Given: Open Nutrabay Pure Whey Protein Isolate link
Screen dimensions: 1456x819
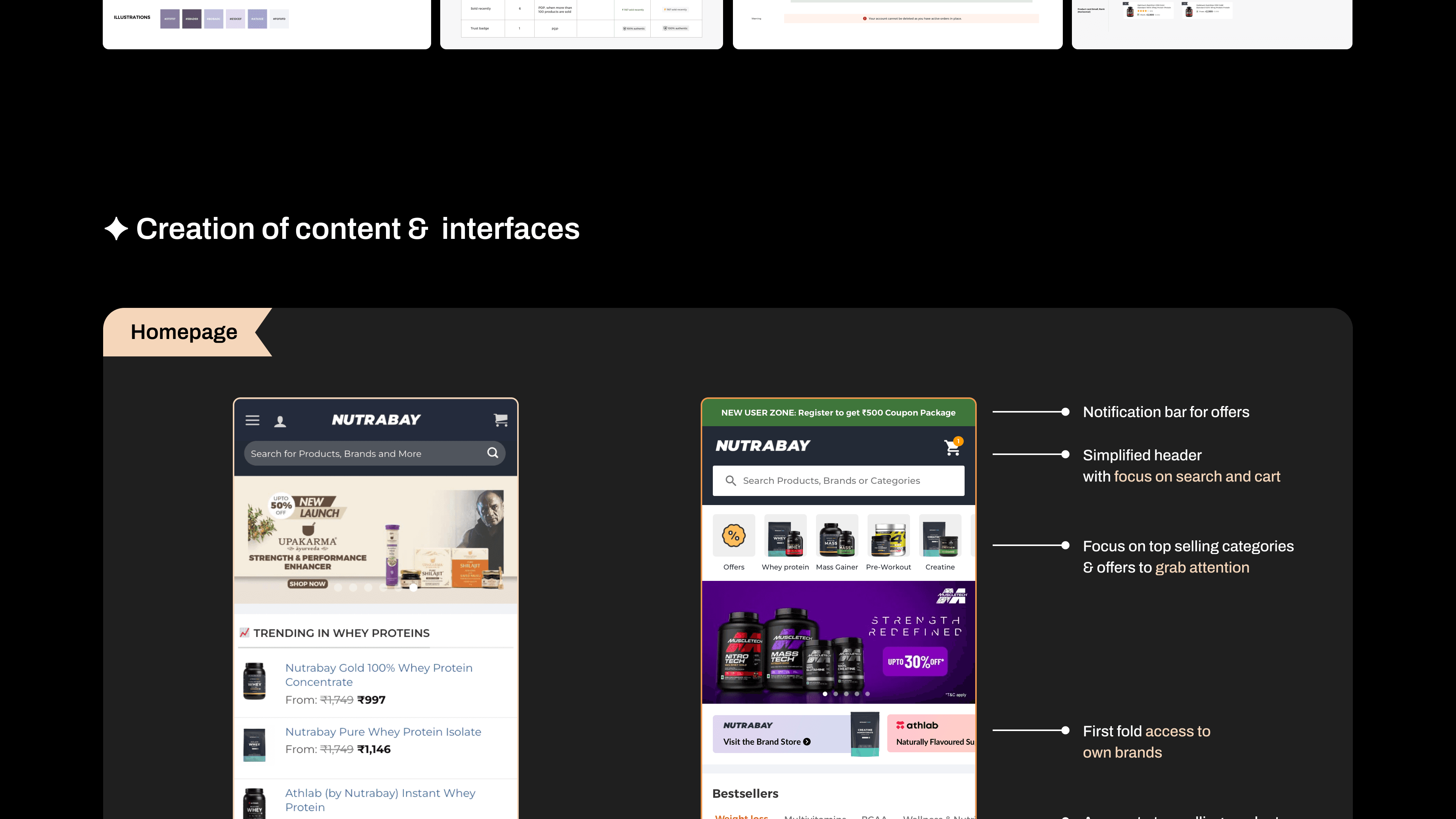Looking at the screenshot, I should [383, 732].
